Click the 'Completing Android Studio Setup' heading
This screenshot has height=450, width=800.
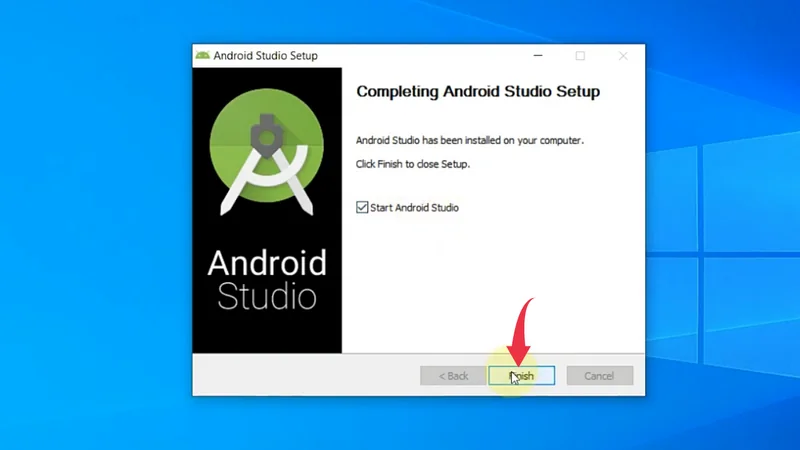478,92
